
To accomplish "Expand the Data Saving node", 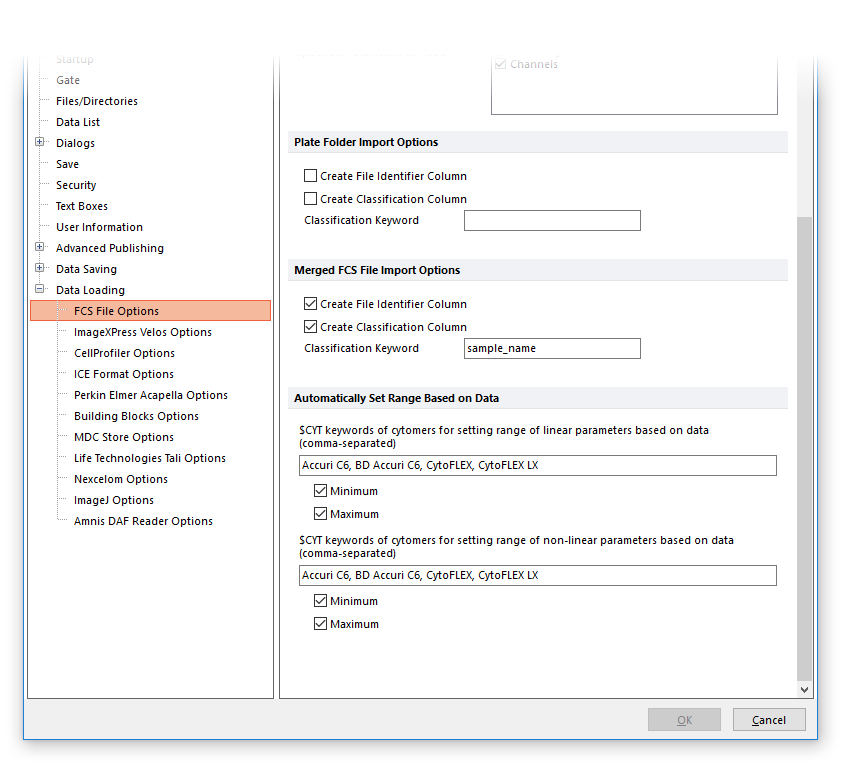I will click(40, 268).
